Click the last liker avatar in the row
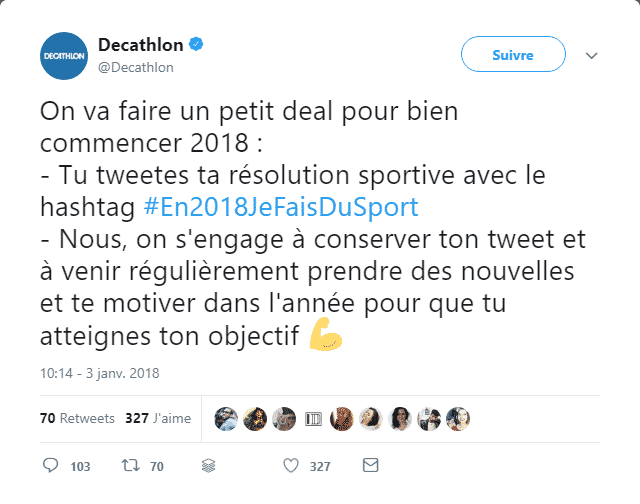The width and height of the screenshot is (640, 504). (x=458, y=418)
